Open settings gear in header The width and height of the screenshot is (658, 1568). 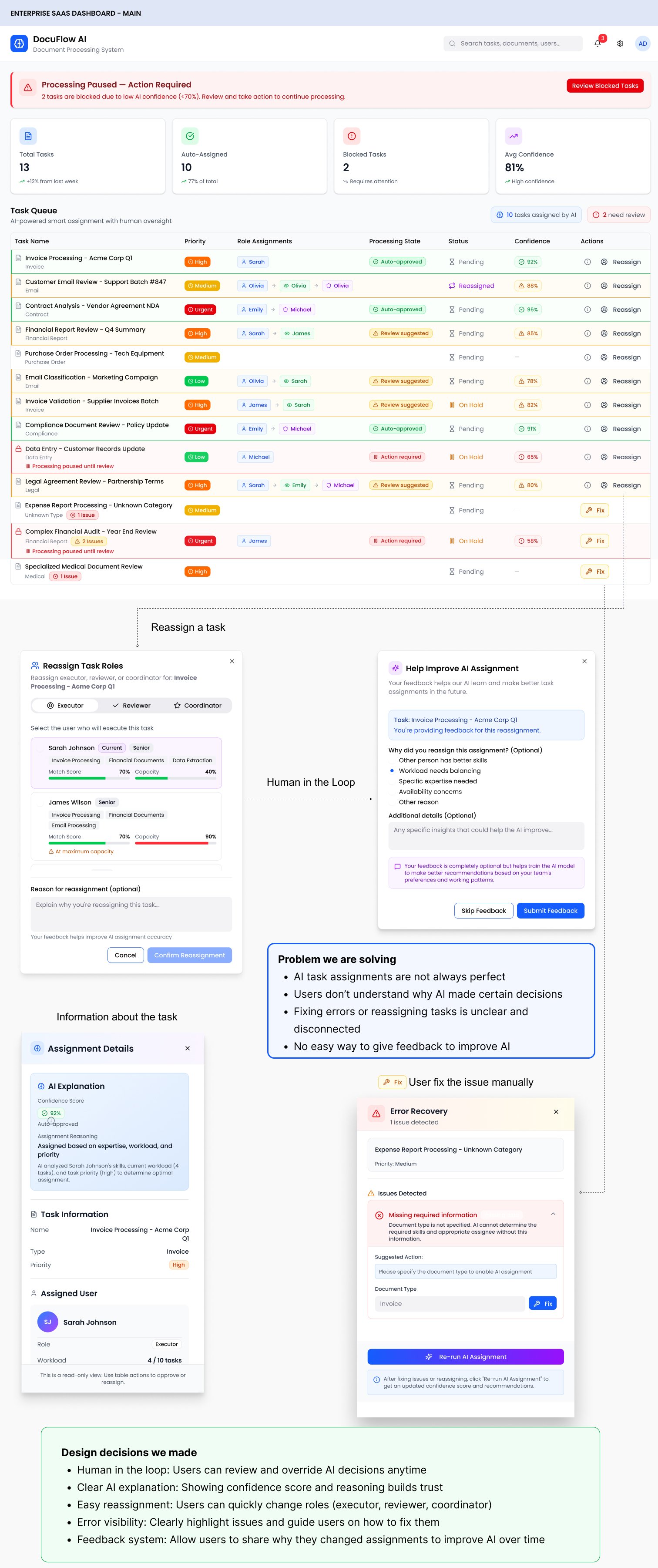(620, 44)
